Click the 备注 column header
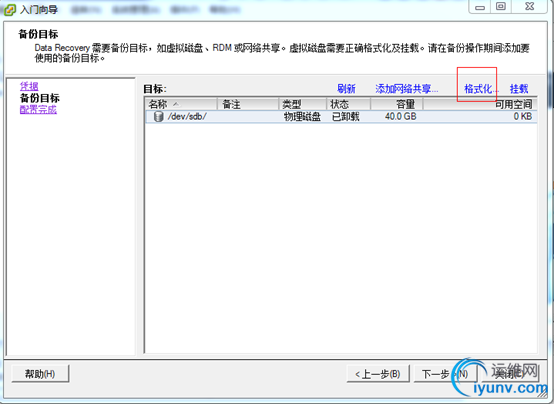554x404 pixels. 248,104
